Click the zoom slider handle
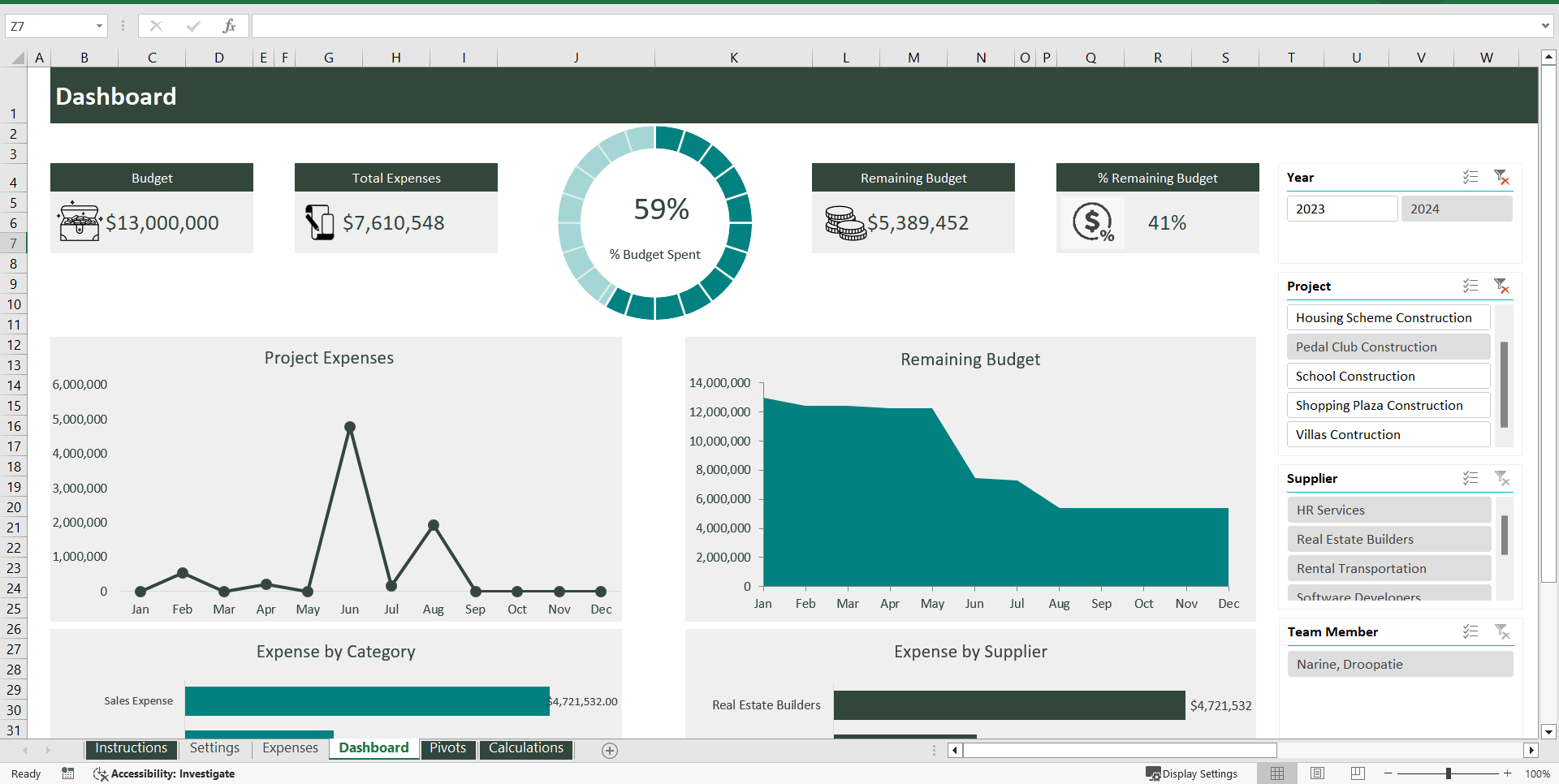This screenshot has width=1559, height=784. click(1448, 773)
